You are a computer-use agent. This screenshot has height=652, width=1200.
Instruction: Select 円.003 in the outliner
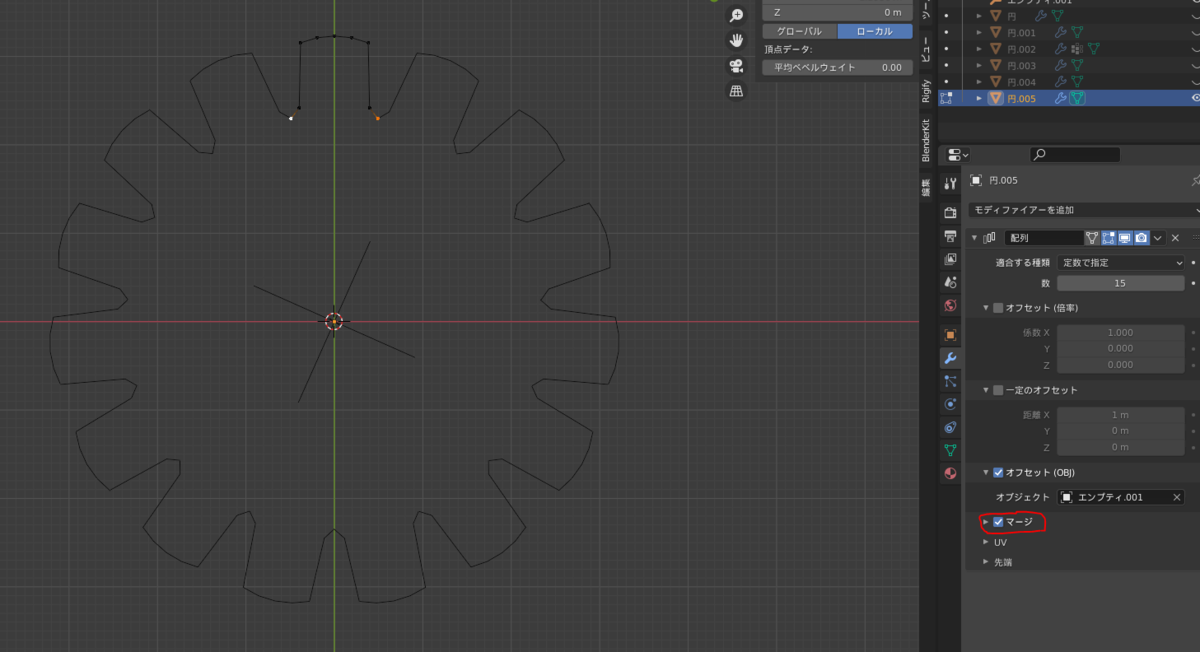[x=1021, y=65]
